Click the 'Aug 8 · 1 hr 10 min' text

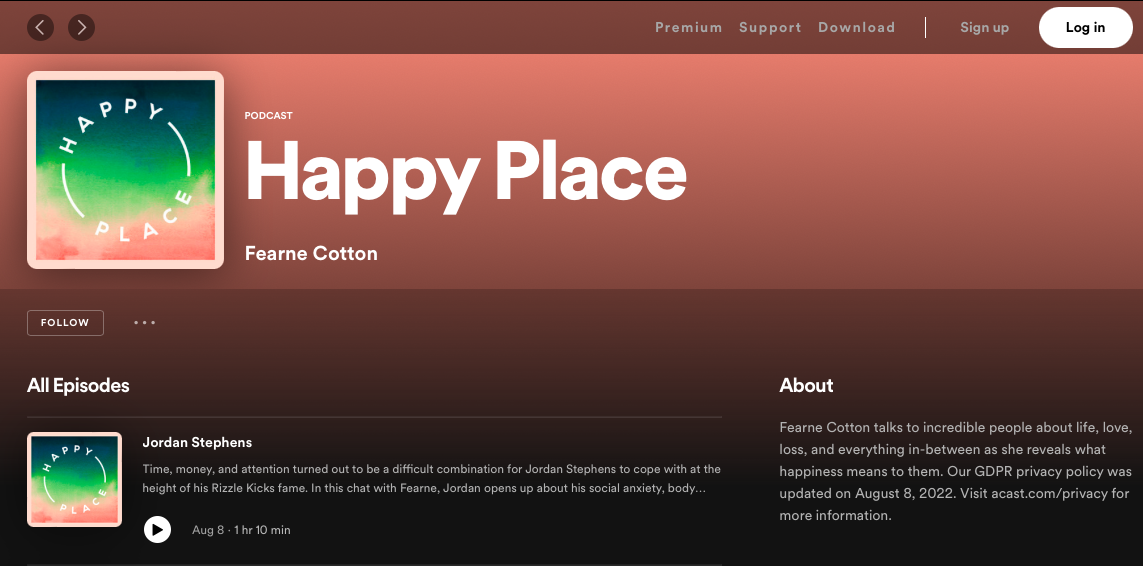pos(241,530)
